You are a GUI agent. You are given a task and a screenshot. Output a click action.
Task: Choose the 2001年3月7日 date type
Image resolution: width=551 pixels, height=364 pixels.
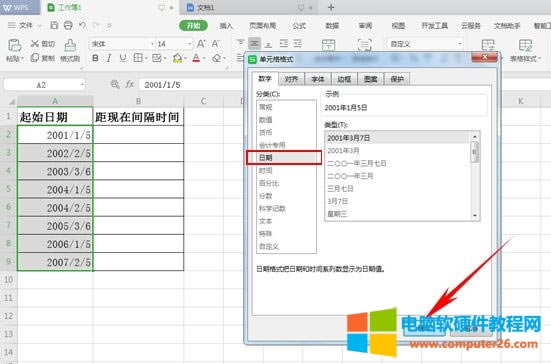[397, 138]
